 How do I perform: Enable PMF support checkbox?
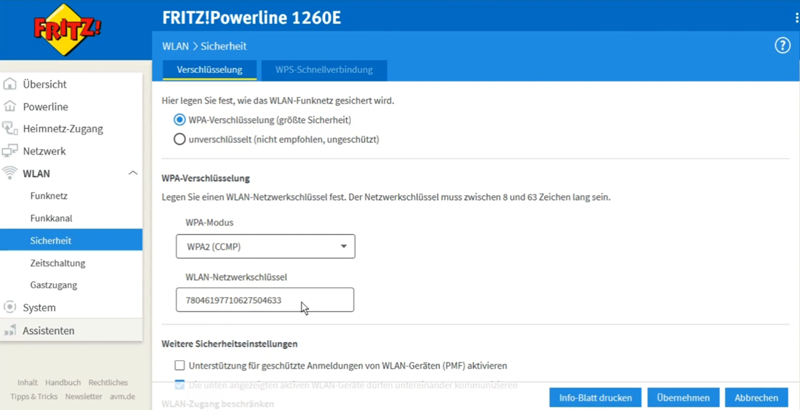[179, 365]
